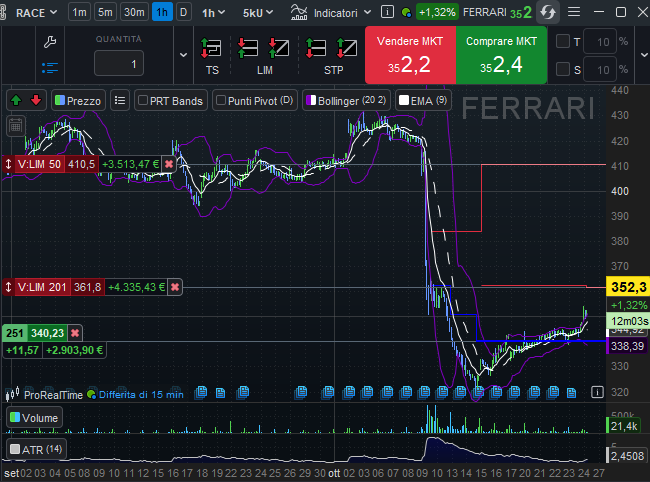Screen dimensions: 650x482
Task: Open the 5kU units dropdown
Action: tap(260, 13)
